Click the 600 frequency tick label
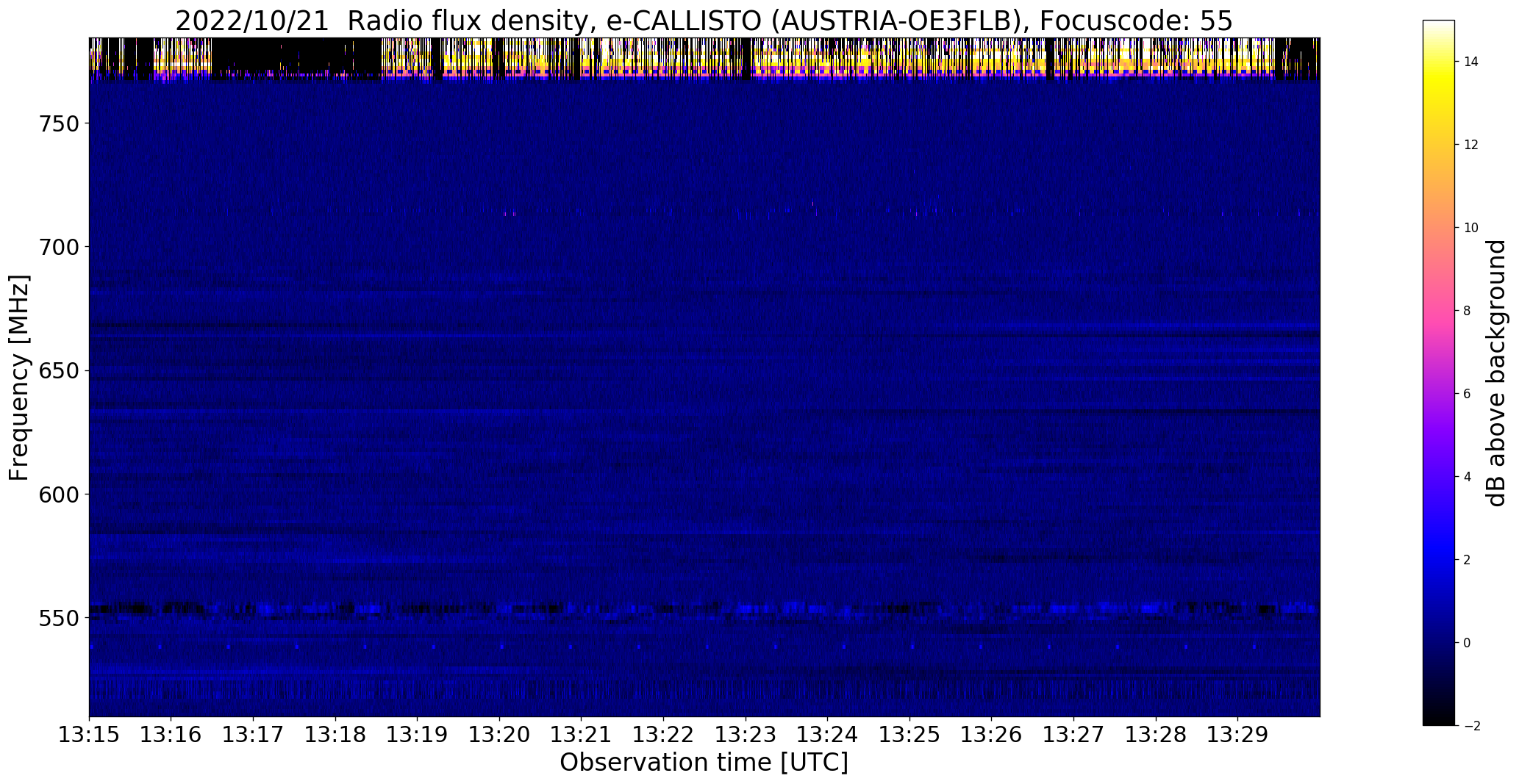The image size is (1519, 784). tap(58, 495)
